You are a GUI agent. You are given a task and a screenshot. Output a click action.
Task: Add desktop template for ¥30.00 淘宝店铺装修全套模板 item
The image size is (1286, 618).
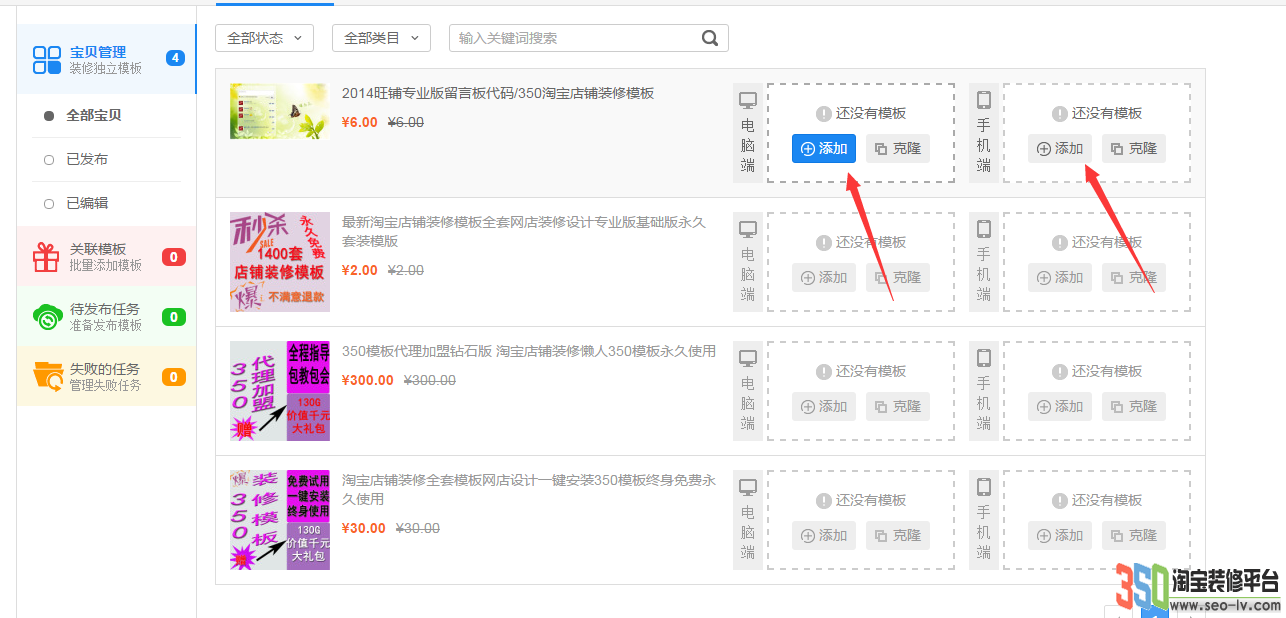[824, 535]
